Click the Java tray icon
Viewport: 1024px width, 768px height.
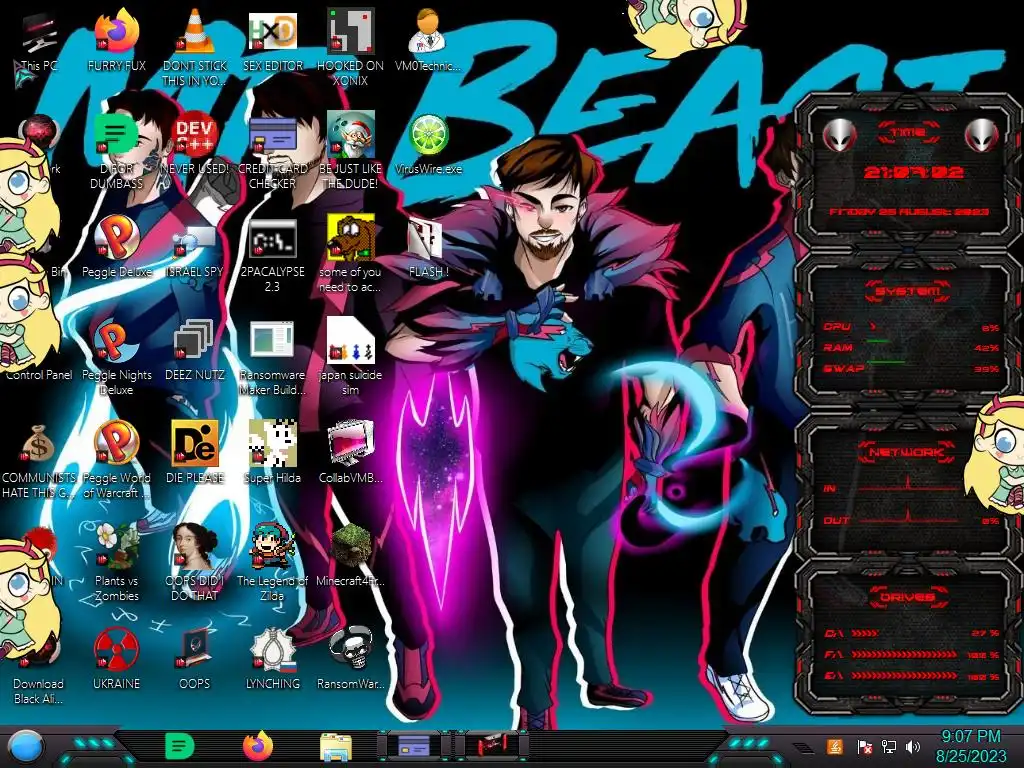pos(835,746)
